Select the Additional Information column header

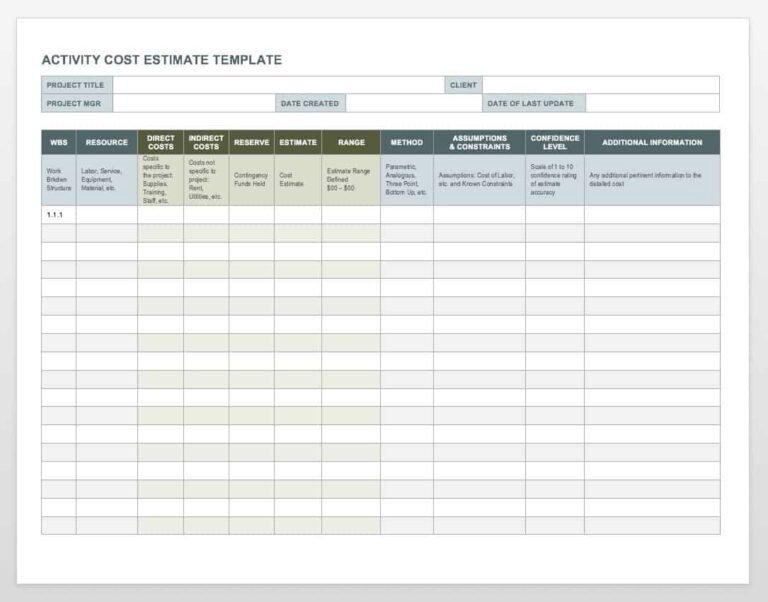point(652,142)
